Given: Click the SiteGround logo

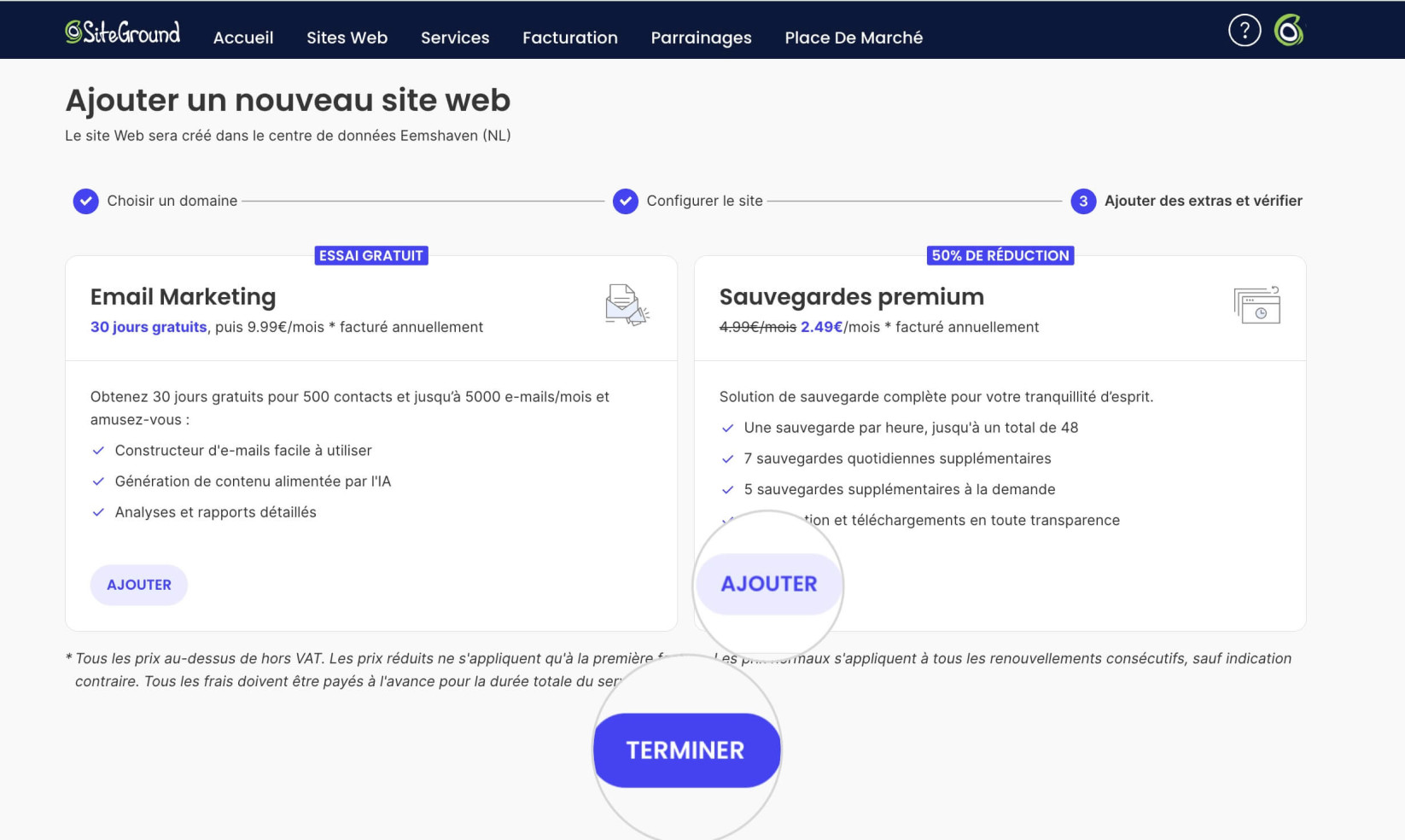Looking at the screenshot, I should (x=123, y=32).
